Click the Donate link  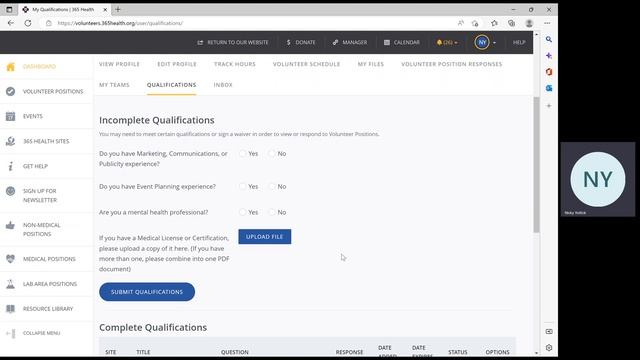tap(301, 42)
